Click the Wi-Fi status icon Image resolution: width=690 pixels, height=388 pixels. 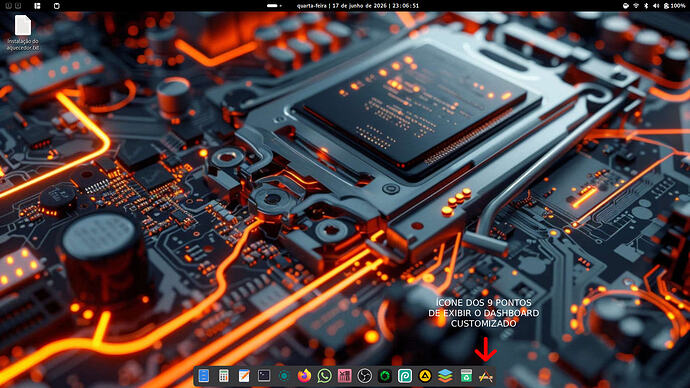[636, 6]
